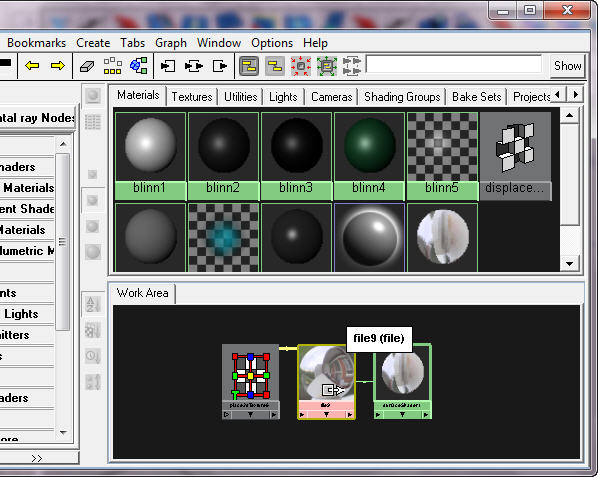Sort swatches by type icon

93,331
